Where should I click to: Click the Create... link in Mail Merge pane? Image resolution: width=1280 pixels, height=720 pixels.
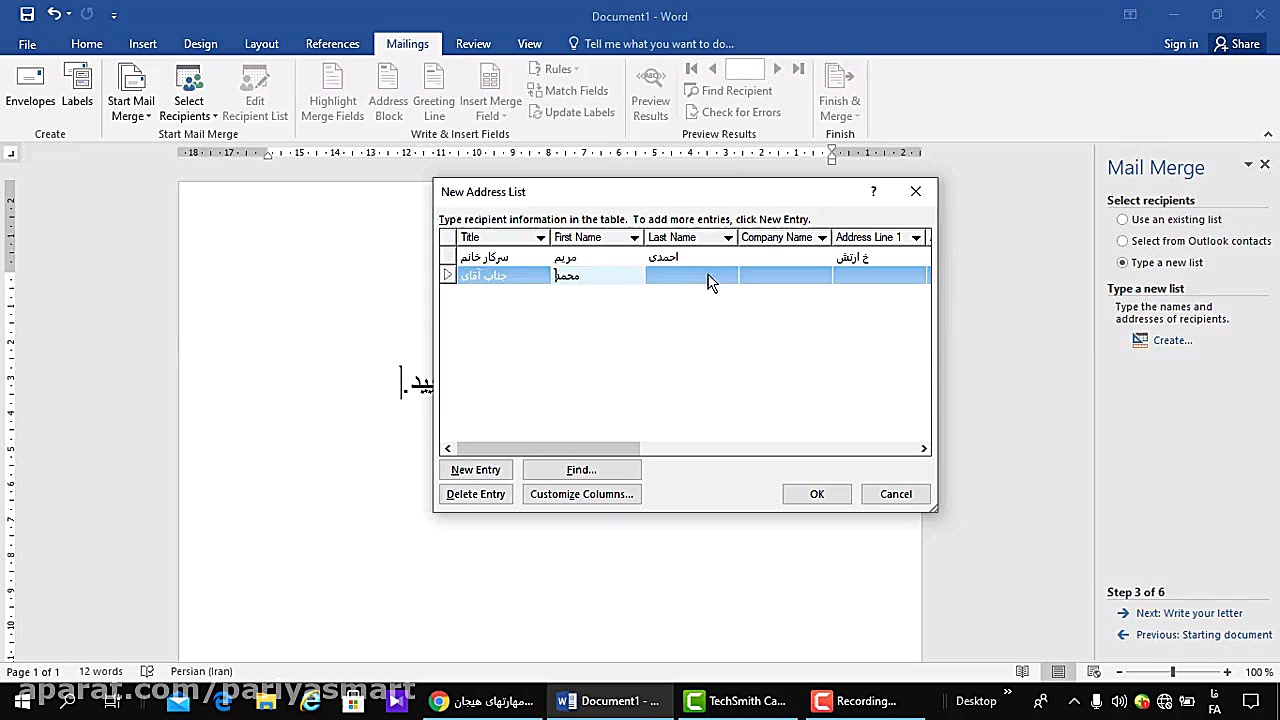tap(1172, 340)
